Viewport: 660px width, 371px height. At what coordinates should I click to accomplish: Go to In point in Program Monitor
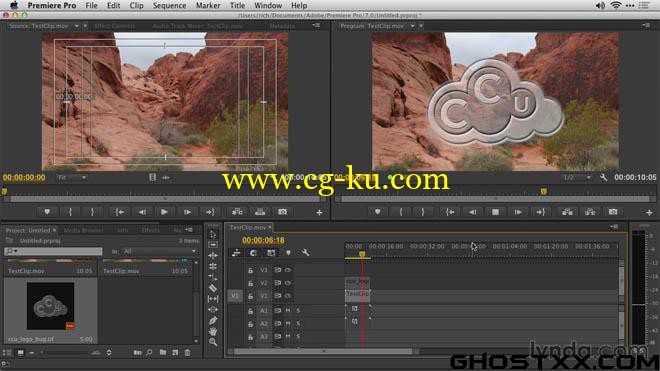450,212
